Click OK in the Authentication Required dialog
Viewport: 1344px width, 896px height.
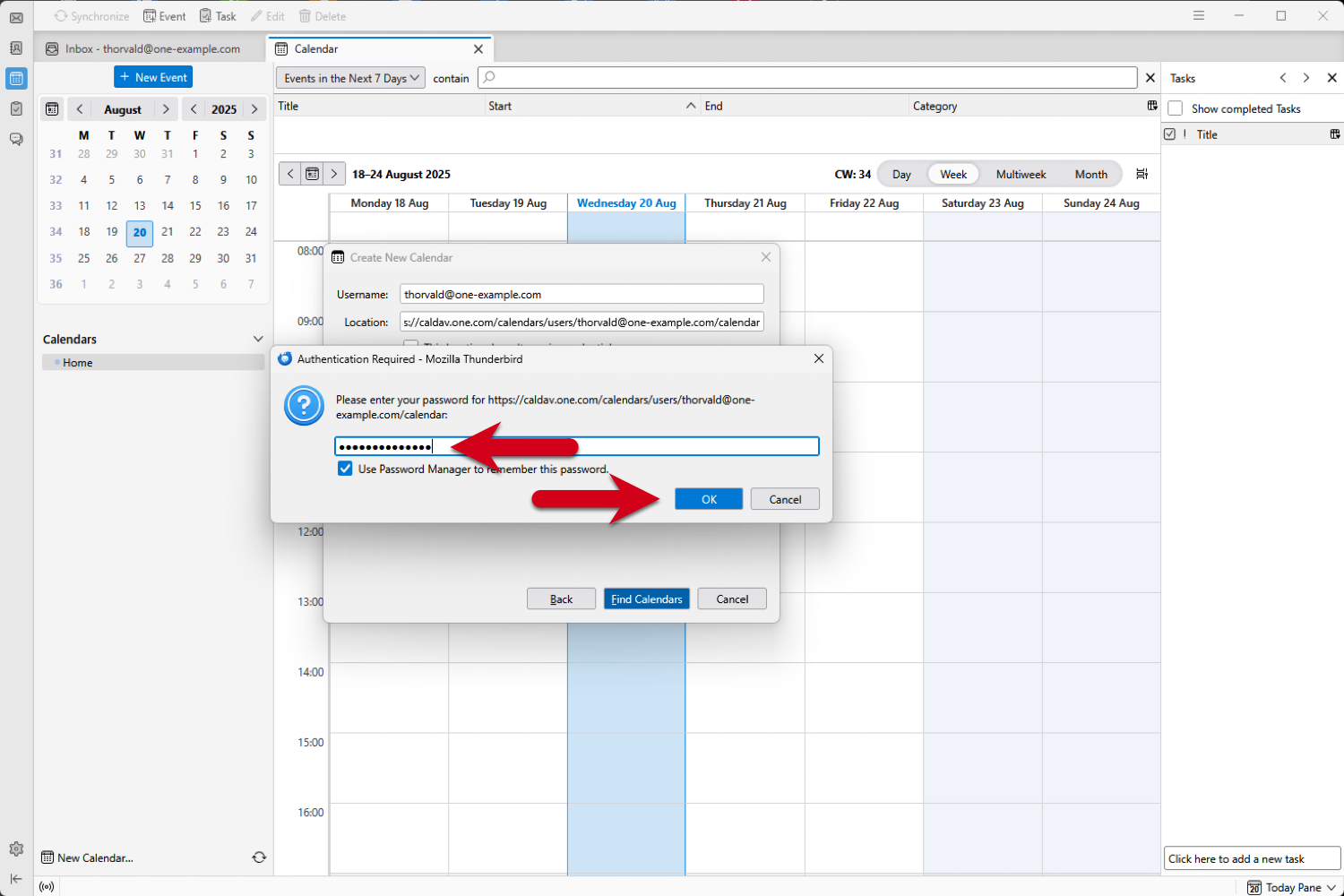click(x=709, y=498)
